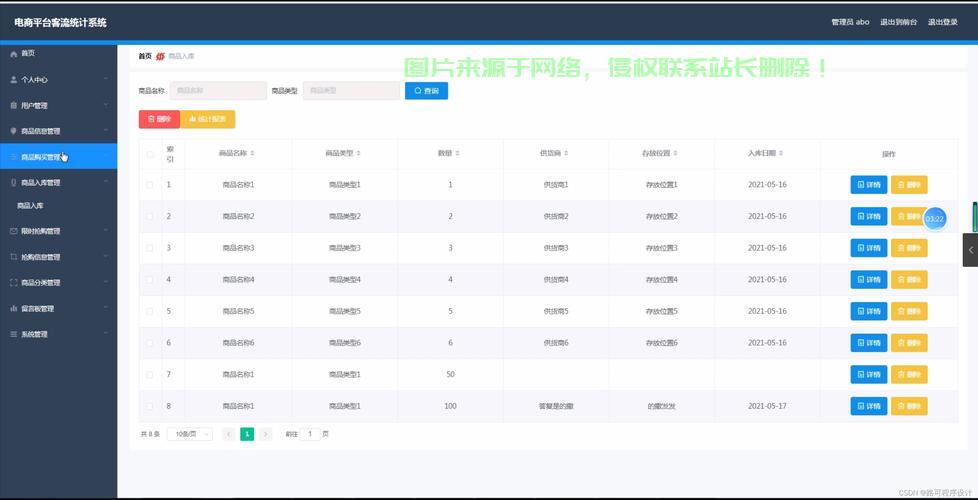Click the collapse arrow tab on right edge
Screen dimensions: 978x500
coord(971,250)
